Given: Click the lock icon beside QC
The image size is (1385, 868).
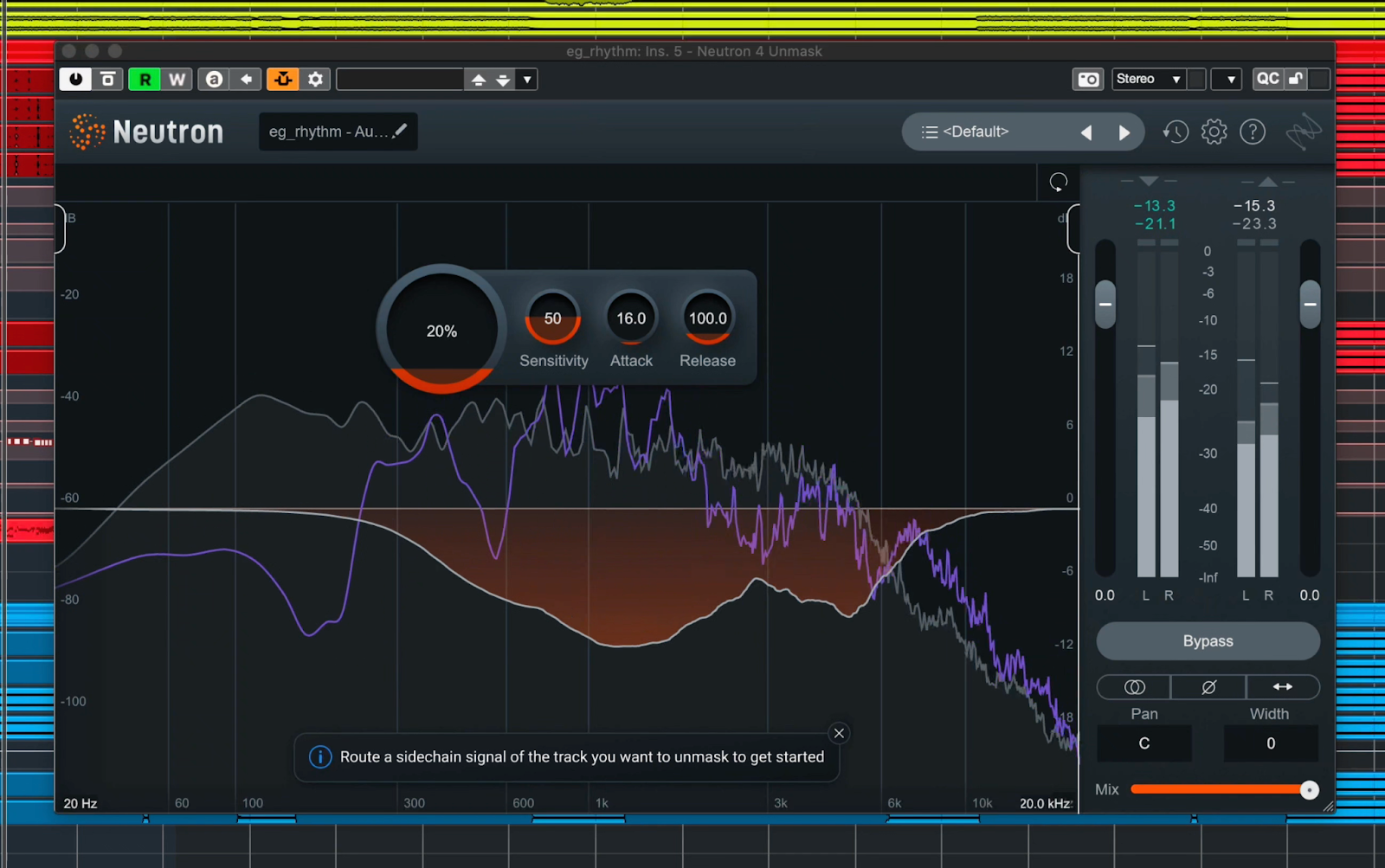Looking at the screenshot, I should (x=1296, y=79).
